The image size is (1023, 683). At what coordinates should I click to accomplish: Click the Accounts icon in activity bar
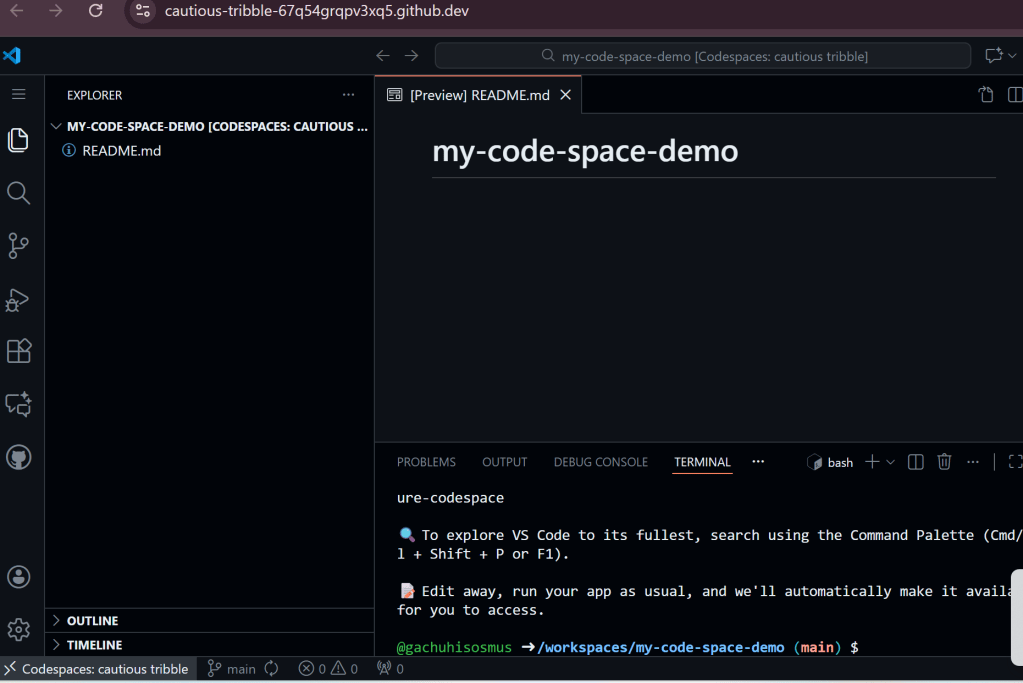18,577
